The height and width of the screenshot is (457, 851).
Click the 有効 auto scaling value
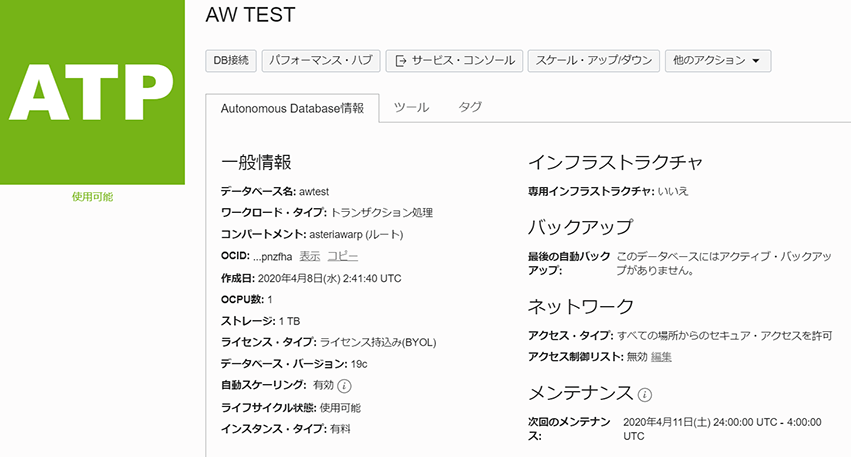click(323, 385)
